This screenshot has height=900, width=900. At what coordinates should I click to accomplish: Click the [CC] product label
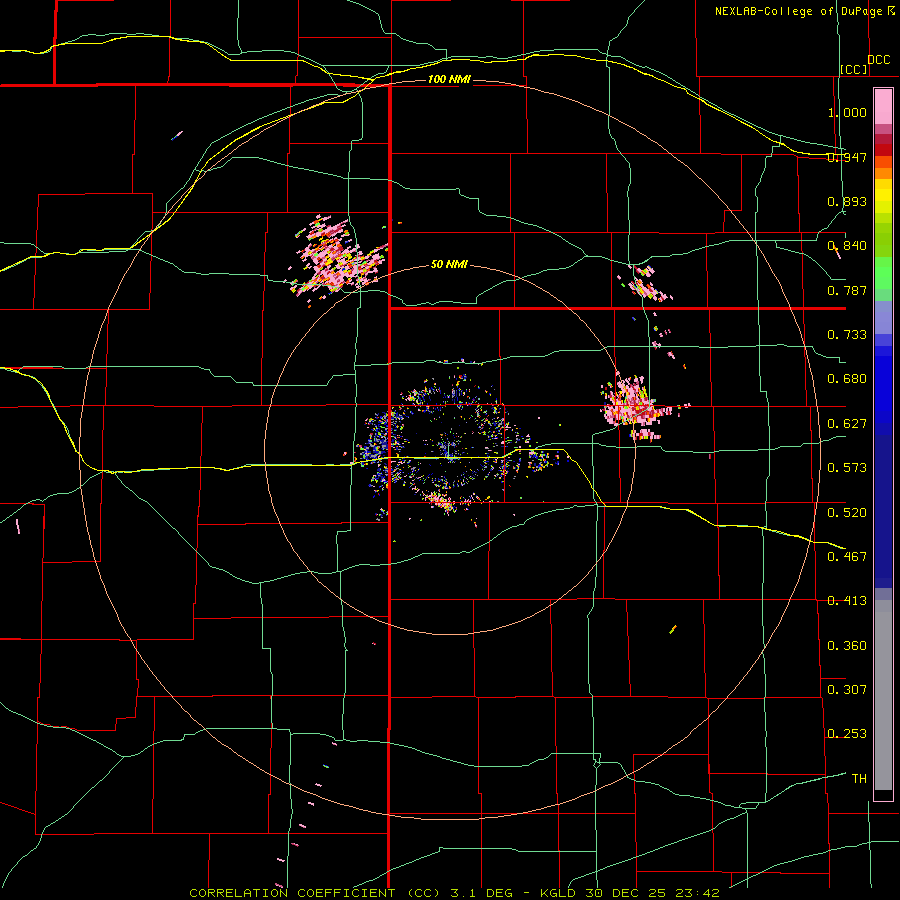point(854,69)
